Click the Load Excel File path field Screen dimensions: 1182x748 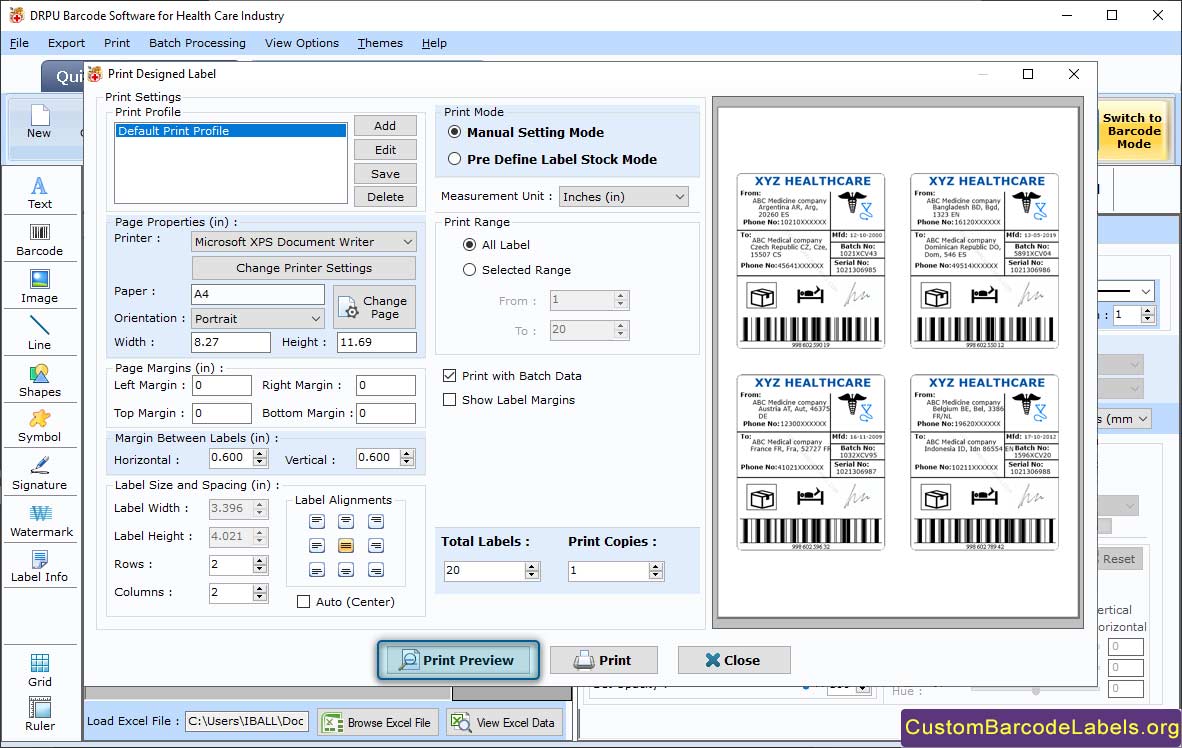click(247, 721)
